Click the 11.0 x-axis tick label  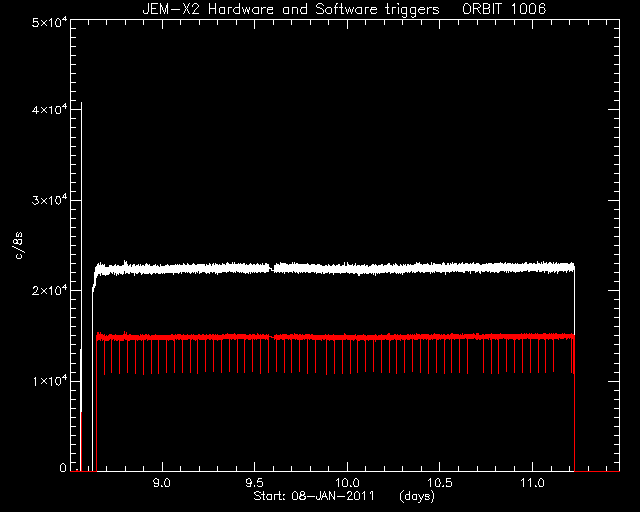(x=532, y=483)
